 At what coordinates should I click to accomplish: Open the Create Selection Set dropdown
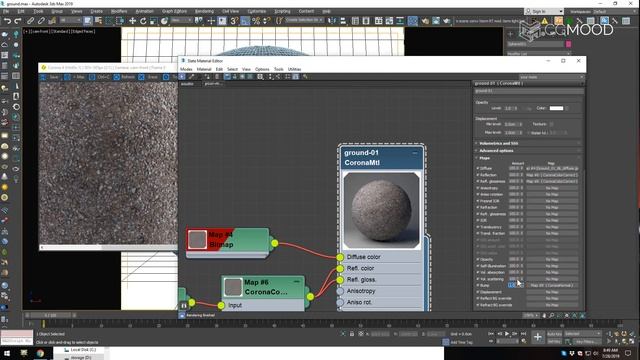[x=304, y=20]
